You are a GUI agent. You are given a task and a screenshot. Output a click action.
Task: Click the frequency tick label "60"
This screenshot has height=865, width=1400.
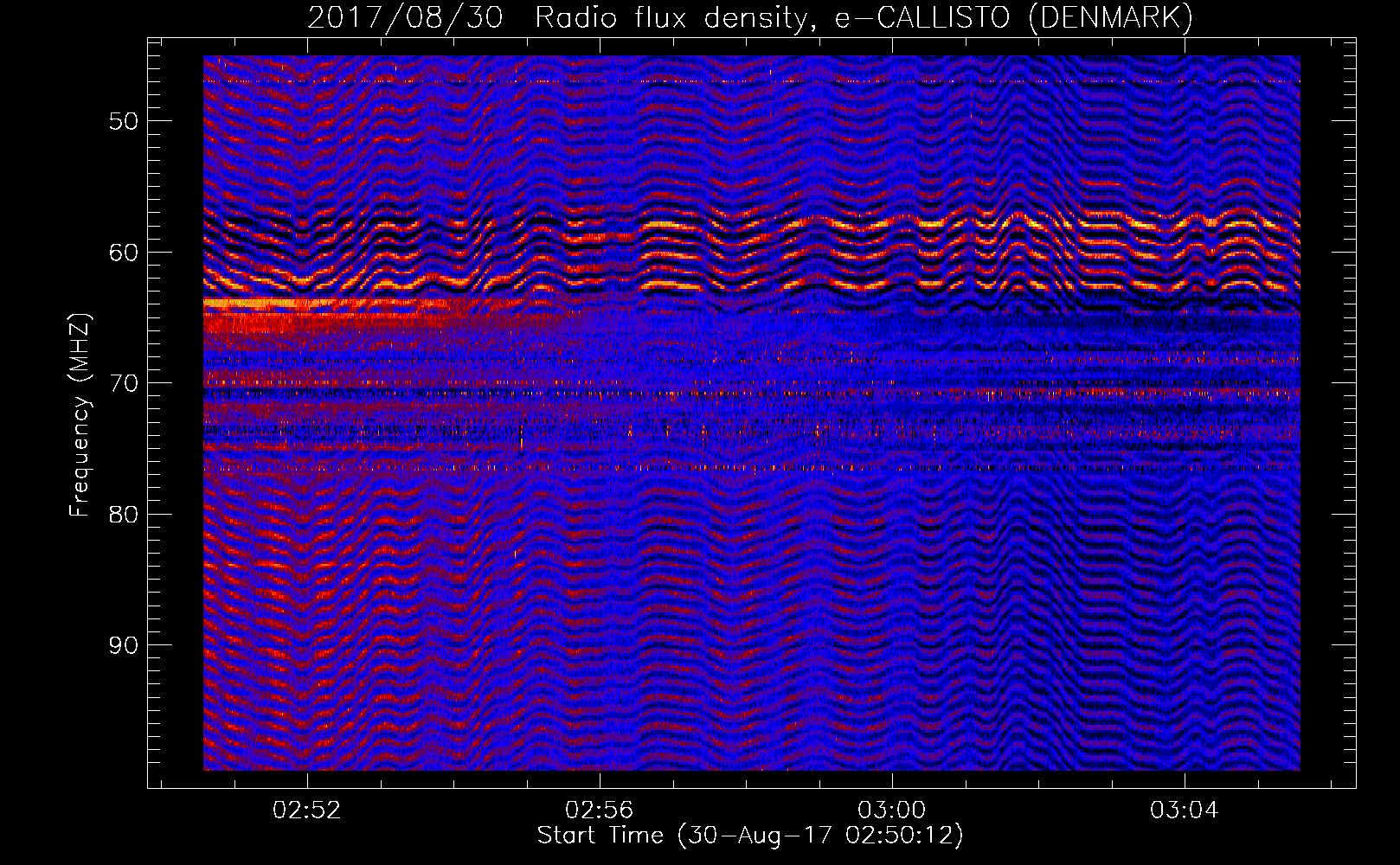click(124, 253)
